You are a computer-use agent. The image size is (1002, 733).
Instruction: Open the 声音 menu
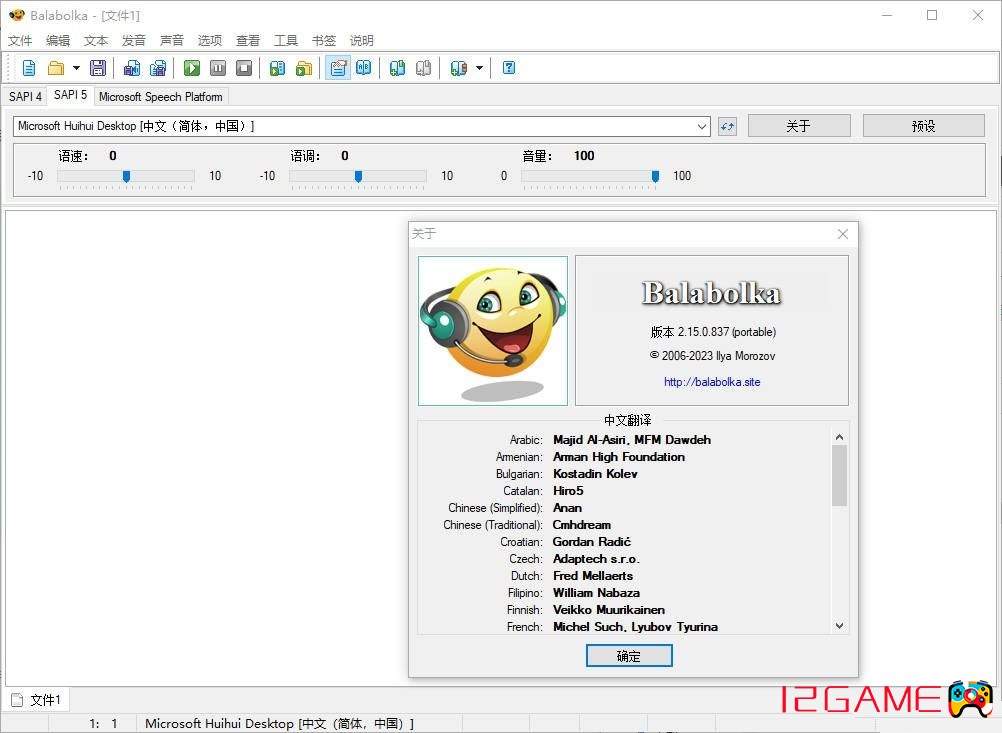point(172,40)
